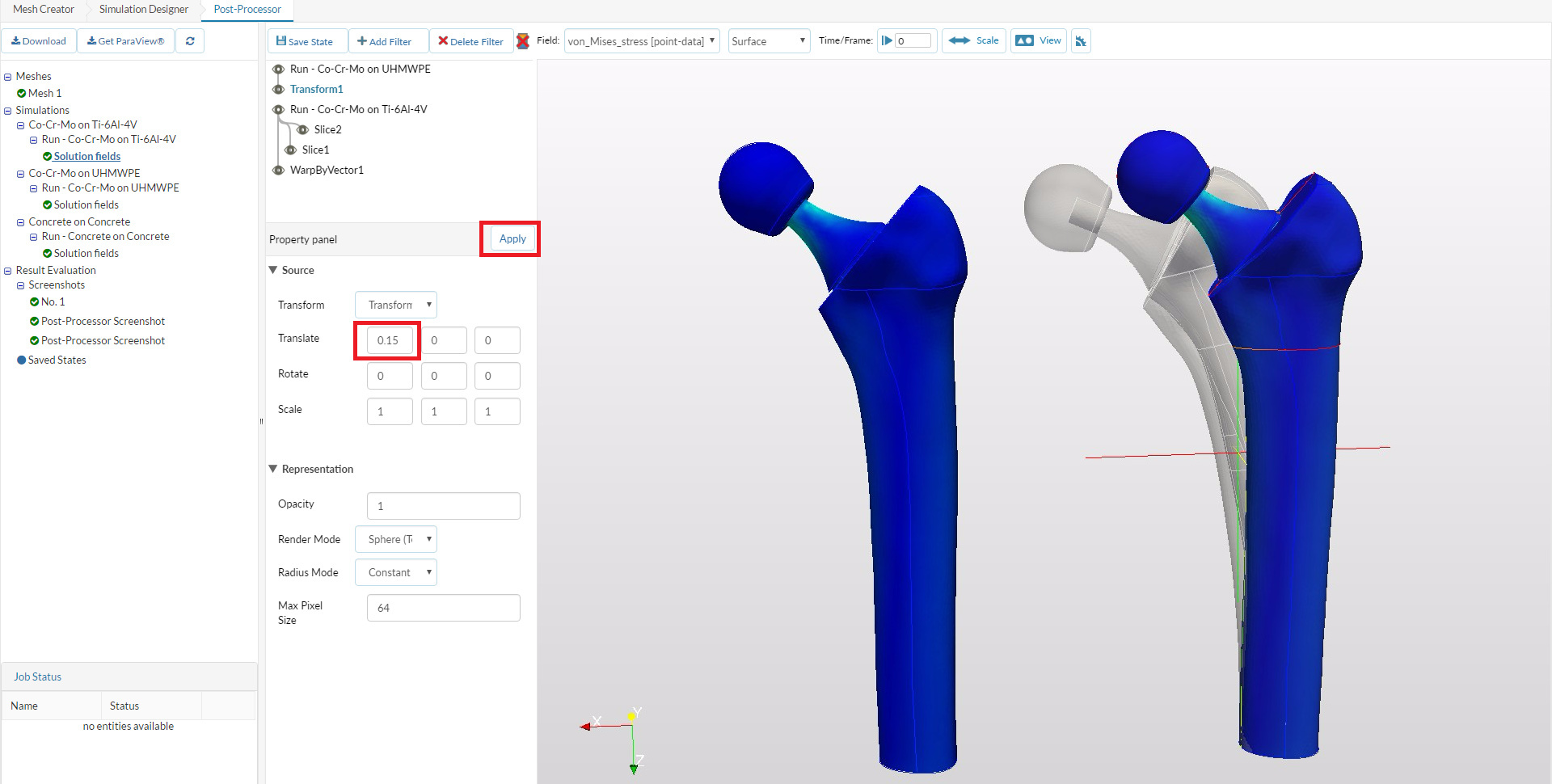This screenshot has height=784, width=1552.
Task: Click the icon right of View button
Action: point(1081,41)
